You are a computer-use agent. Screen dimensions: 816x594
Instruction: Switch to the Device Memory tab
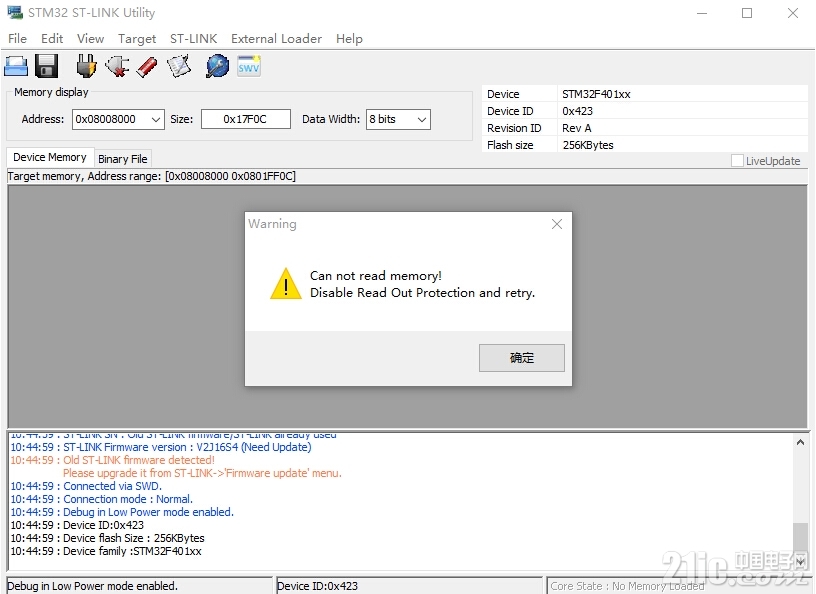click(x=50, y=157)
